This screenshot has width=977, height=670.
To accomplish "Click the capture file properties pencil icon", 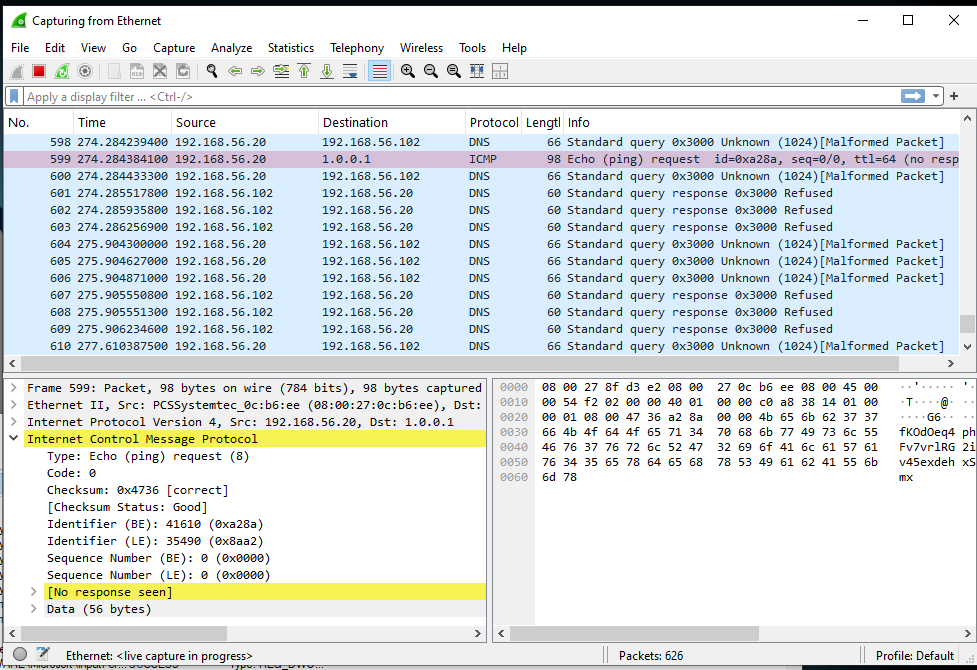I will tap(43, 654).
